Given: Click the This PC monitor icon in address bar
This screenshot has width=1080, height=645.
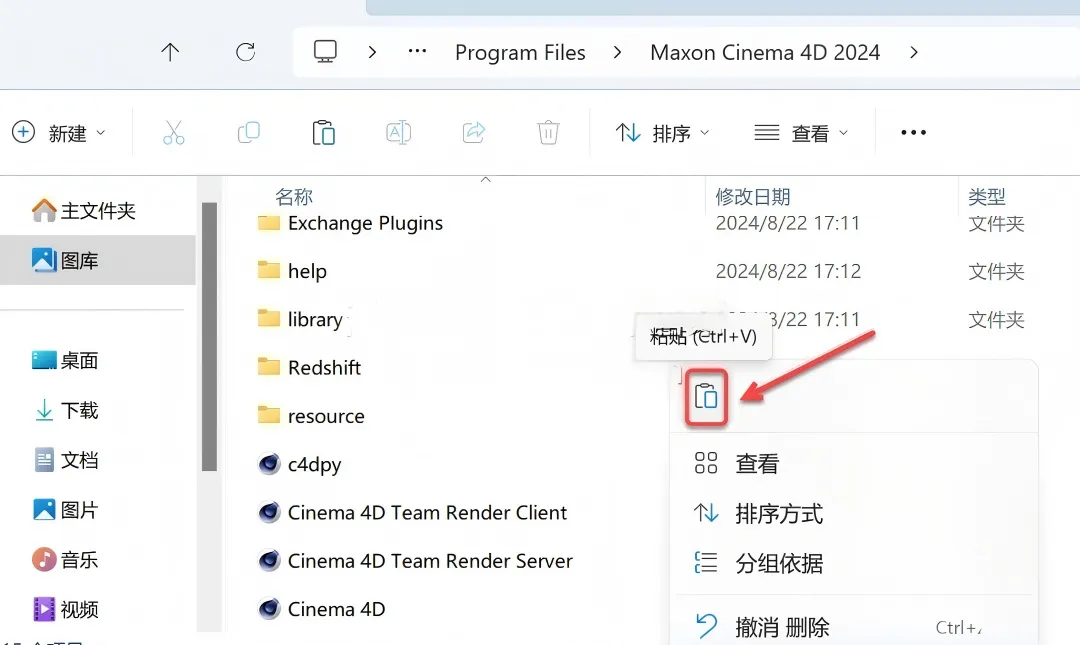Looking at the screenshot, I should [325, 52].
